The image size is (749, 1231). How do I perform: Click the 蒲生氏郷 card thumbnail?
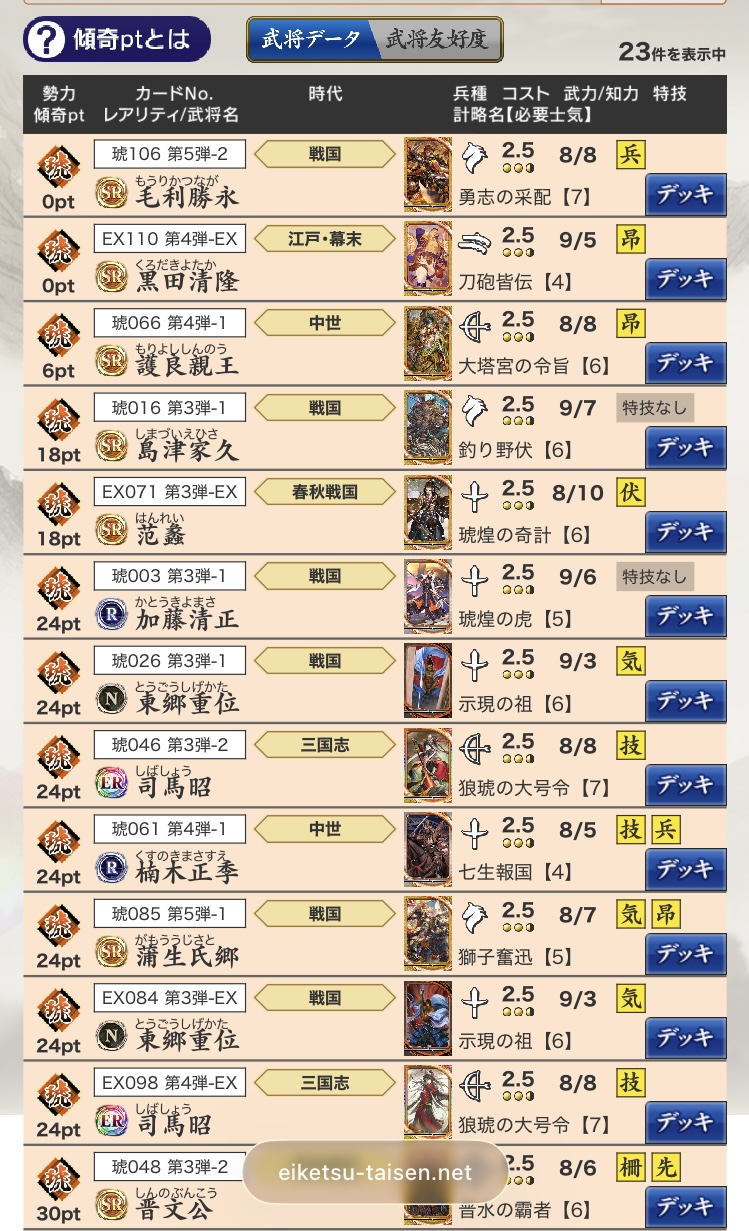pos(428,933)
